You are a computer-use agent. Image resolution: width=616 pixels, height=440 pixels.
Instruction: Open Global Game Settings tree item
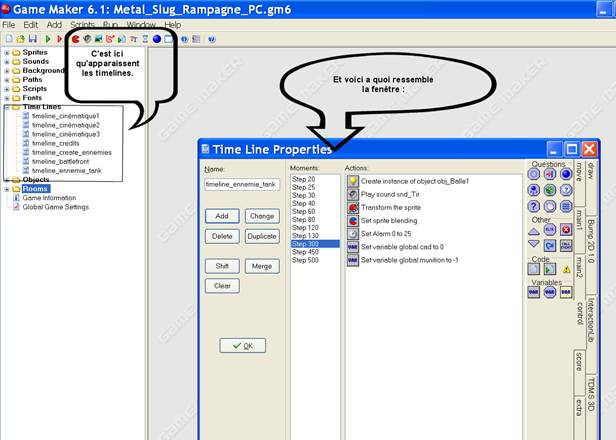tap(56, 207)
